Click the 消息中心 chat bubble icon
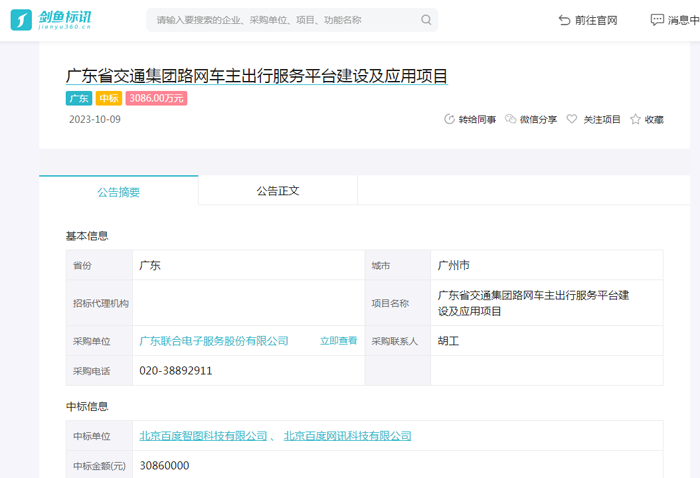 click(657, 20)
